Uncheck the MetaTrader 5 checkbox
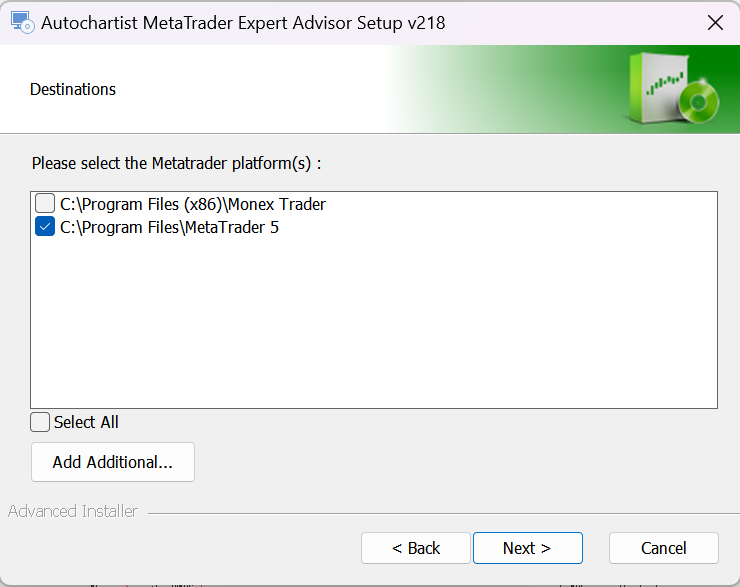 point(45,227)
